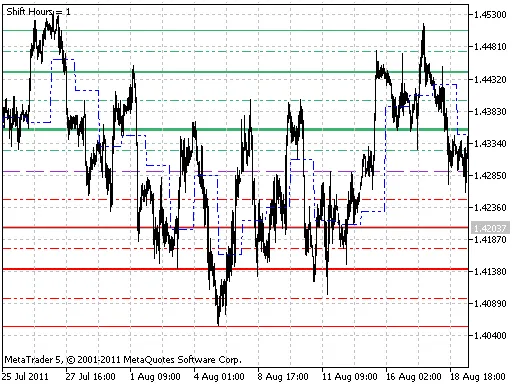The width and height of the screenshot is (521, 388).
Task: Select the 1.40890 price axis label
Action: (490, 303)
